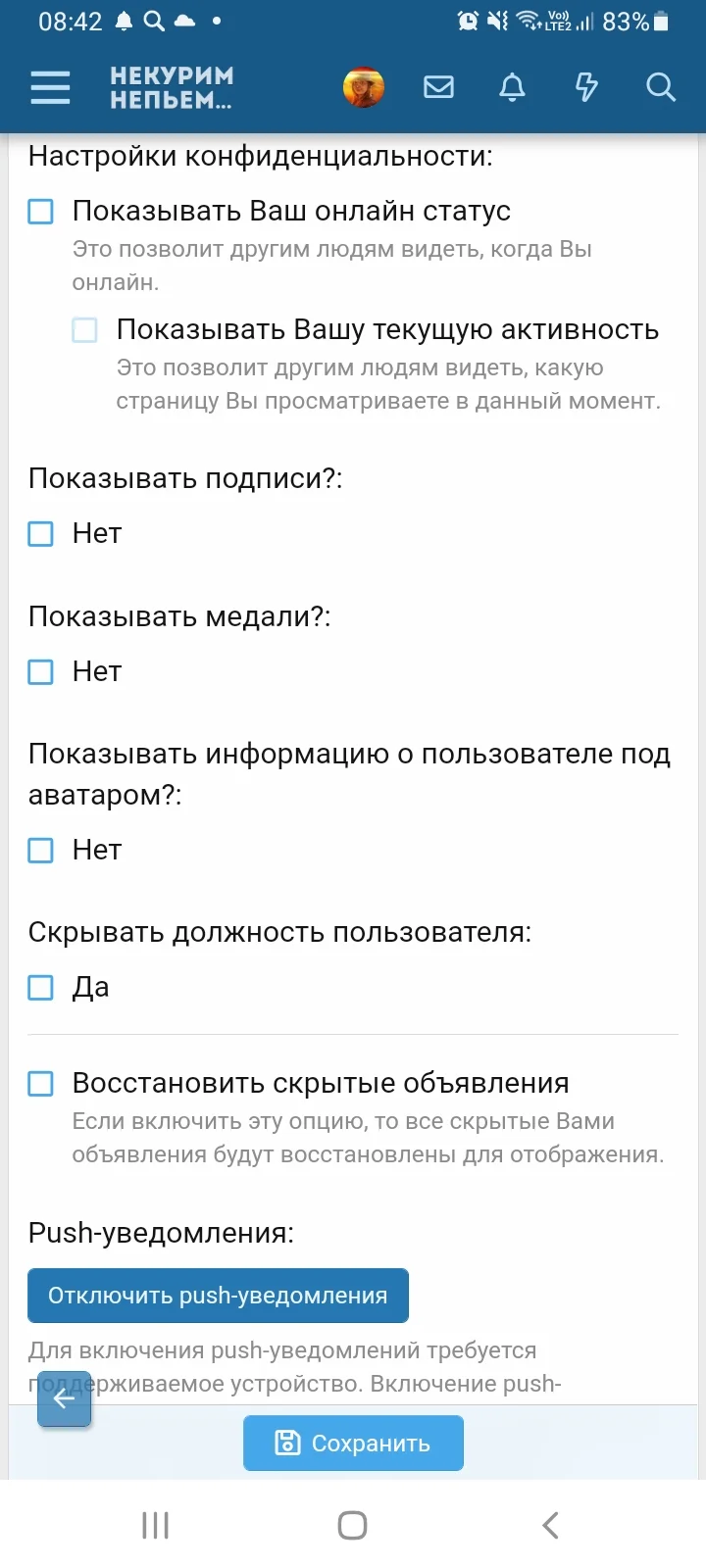Open the hamburger navigation menu

click(x=50, y=87)
